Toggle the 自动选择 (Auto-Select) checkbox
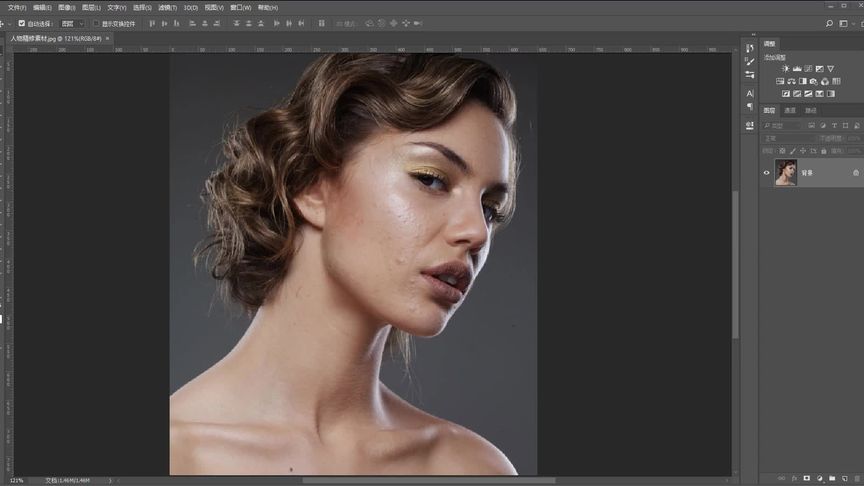The height and width of the screenshot is (486, 864). point(21,24)
